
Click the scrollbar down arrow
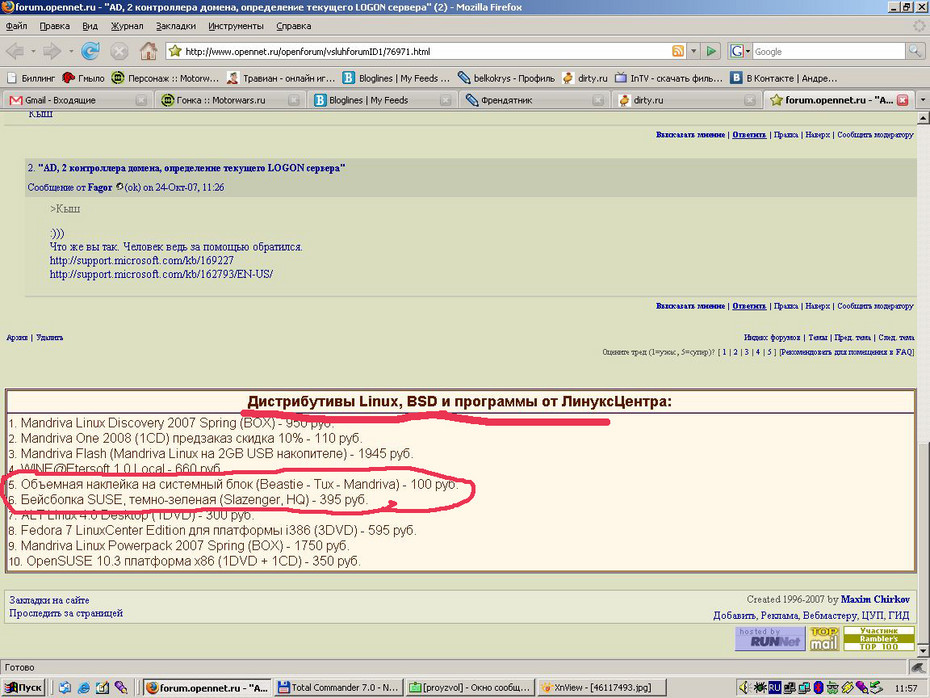pos(923,651)
